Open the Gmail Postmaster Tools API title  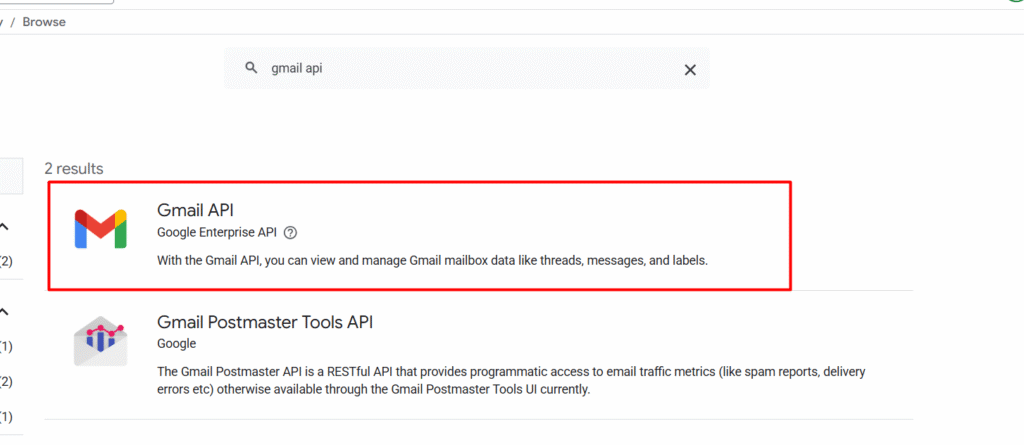coord(265,322)
